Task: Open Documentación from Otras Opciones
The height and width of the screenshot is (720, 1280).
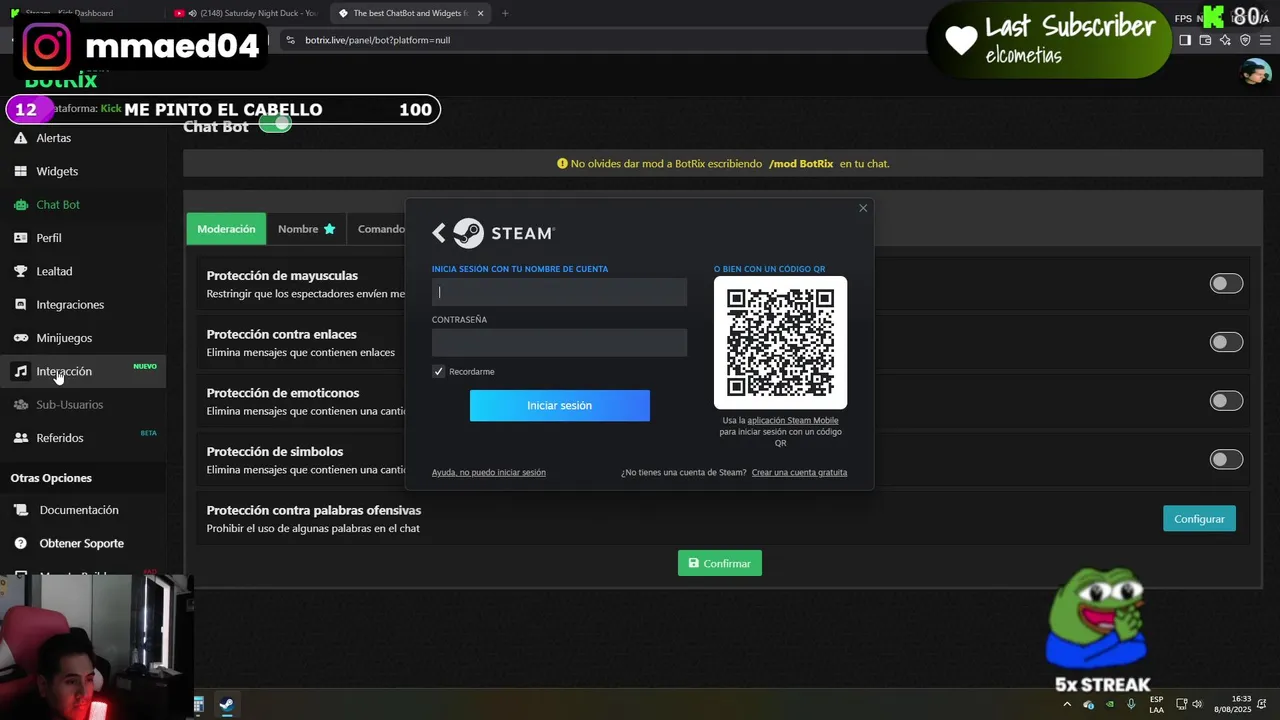Action: pyautogui.click(x=78, y=510)
